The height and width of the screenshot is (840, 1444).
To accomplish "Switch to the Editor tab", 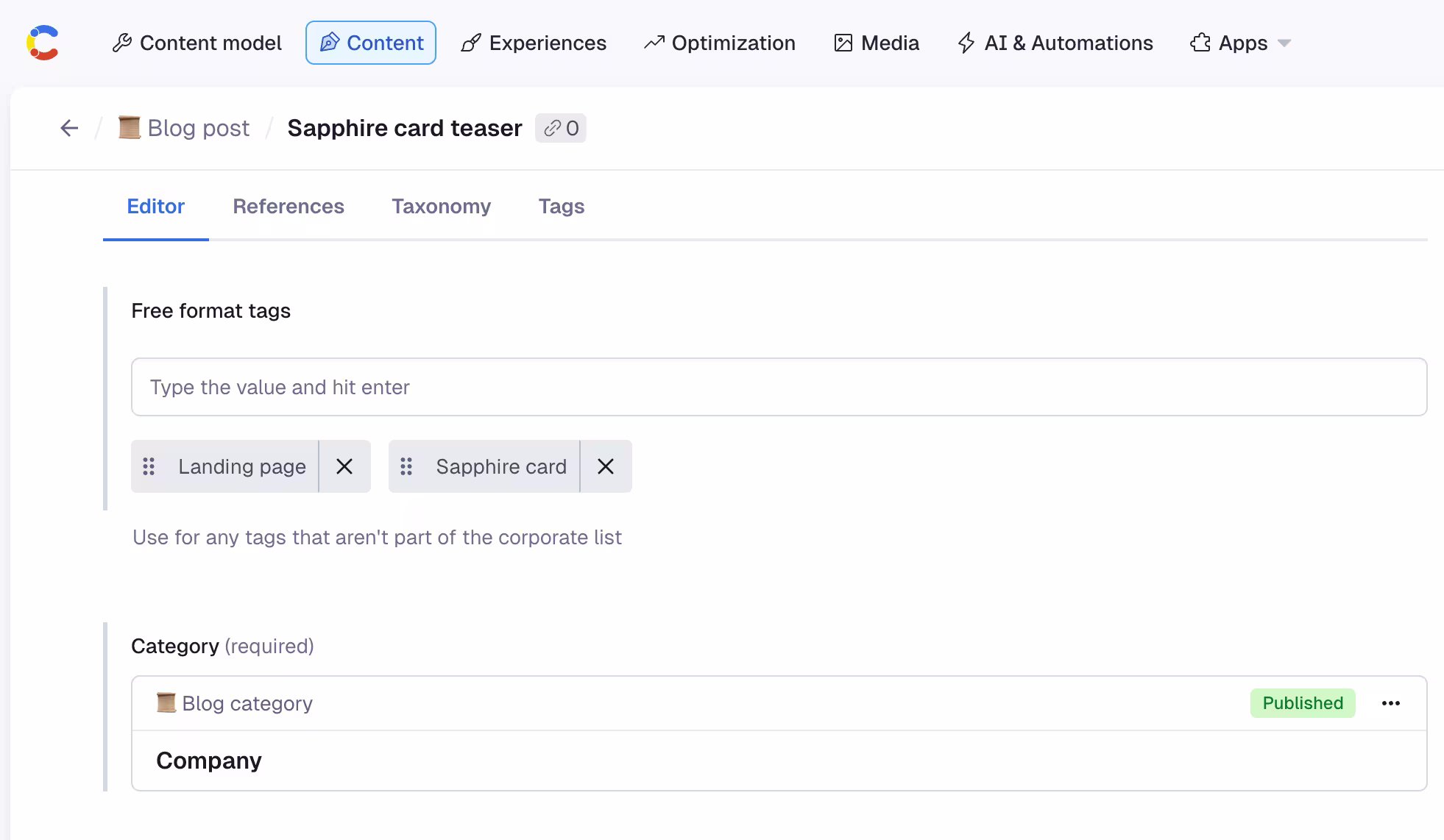I will point(156,207).
